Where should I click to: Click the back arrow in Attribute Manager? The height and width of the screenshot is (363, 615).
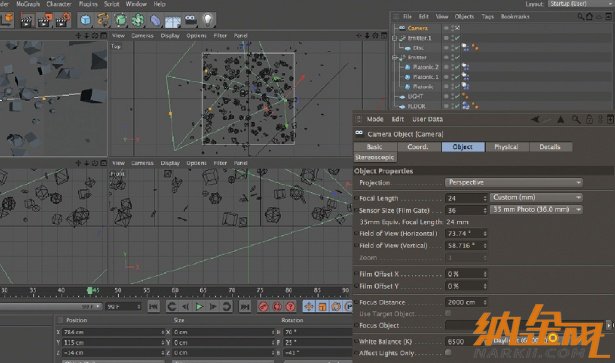pyautogui.click(x=535, y=120)
